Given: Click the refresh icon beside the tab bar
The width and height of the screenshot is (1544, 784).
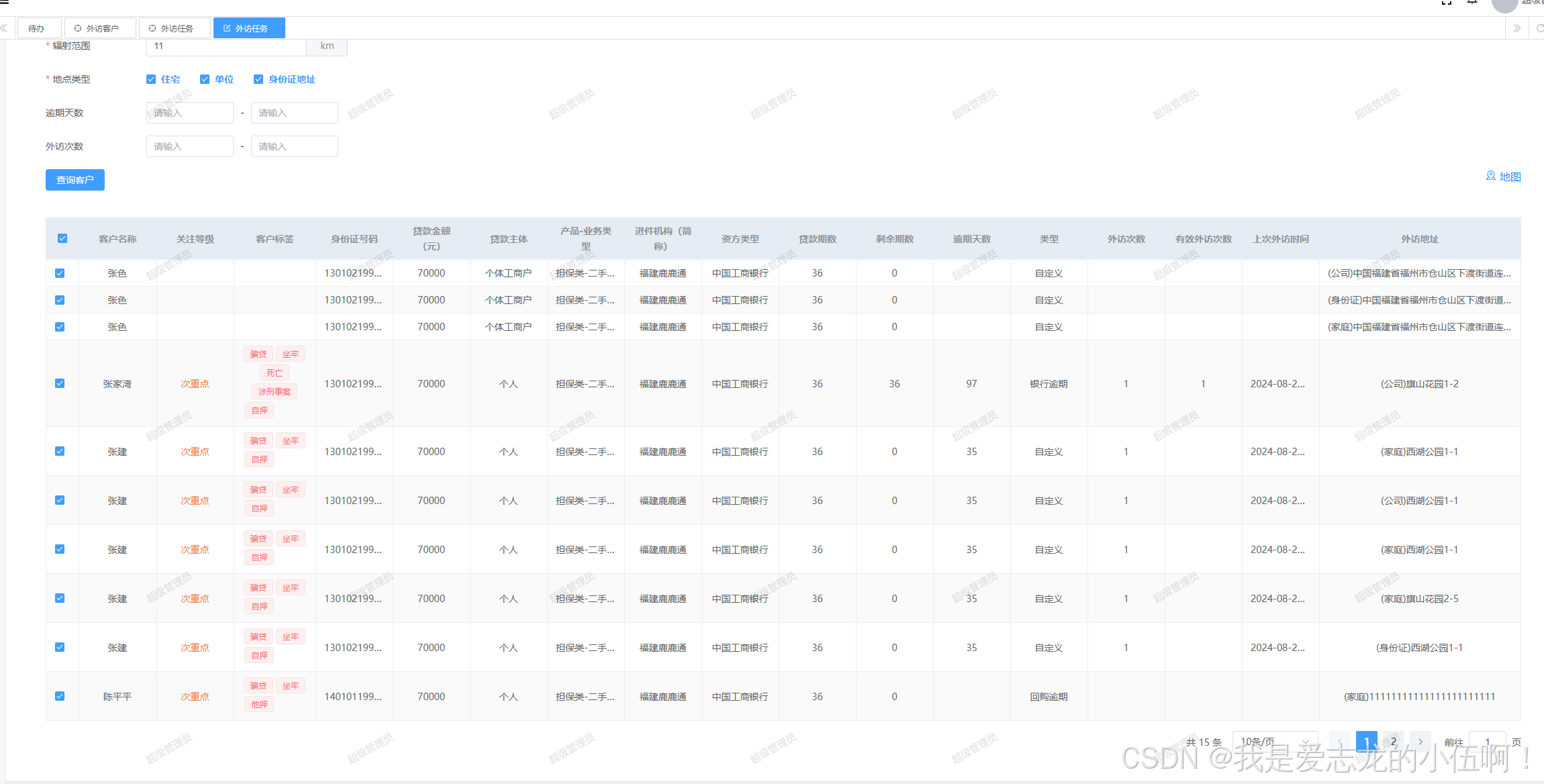Looking at the screenshot, I should click(x=1539, y=28).
